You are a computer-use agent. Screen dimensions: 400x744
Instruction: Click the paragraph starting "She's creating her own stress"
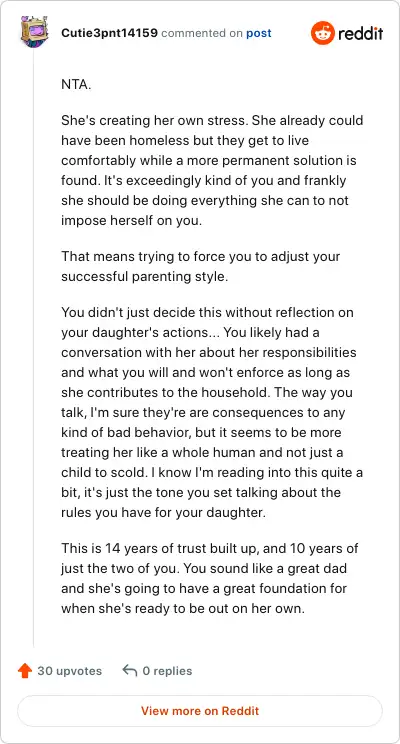point(212,170)
